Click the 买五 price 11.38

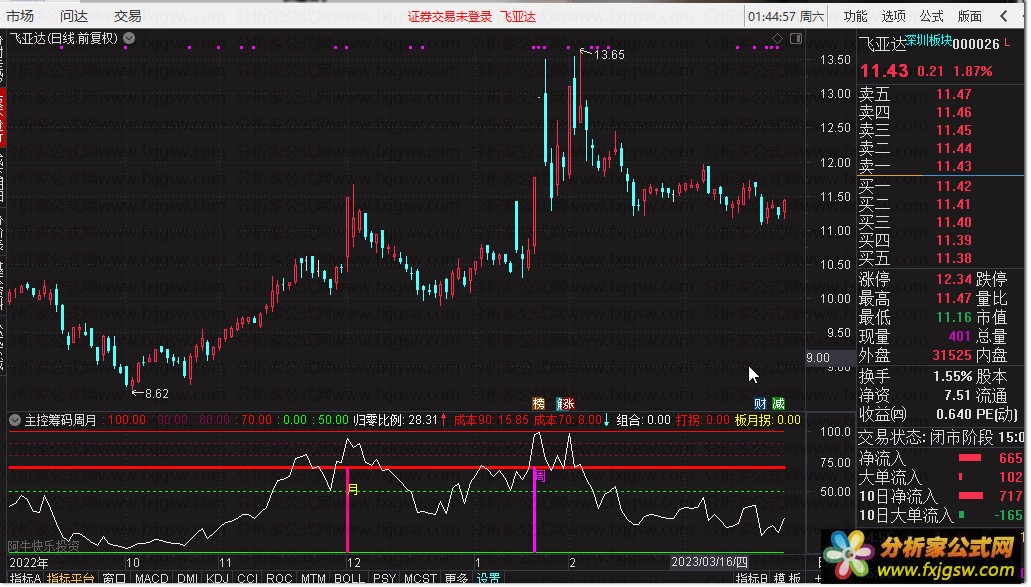pyautogui.click(x=953, y=258)
